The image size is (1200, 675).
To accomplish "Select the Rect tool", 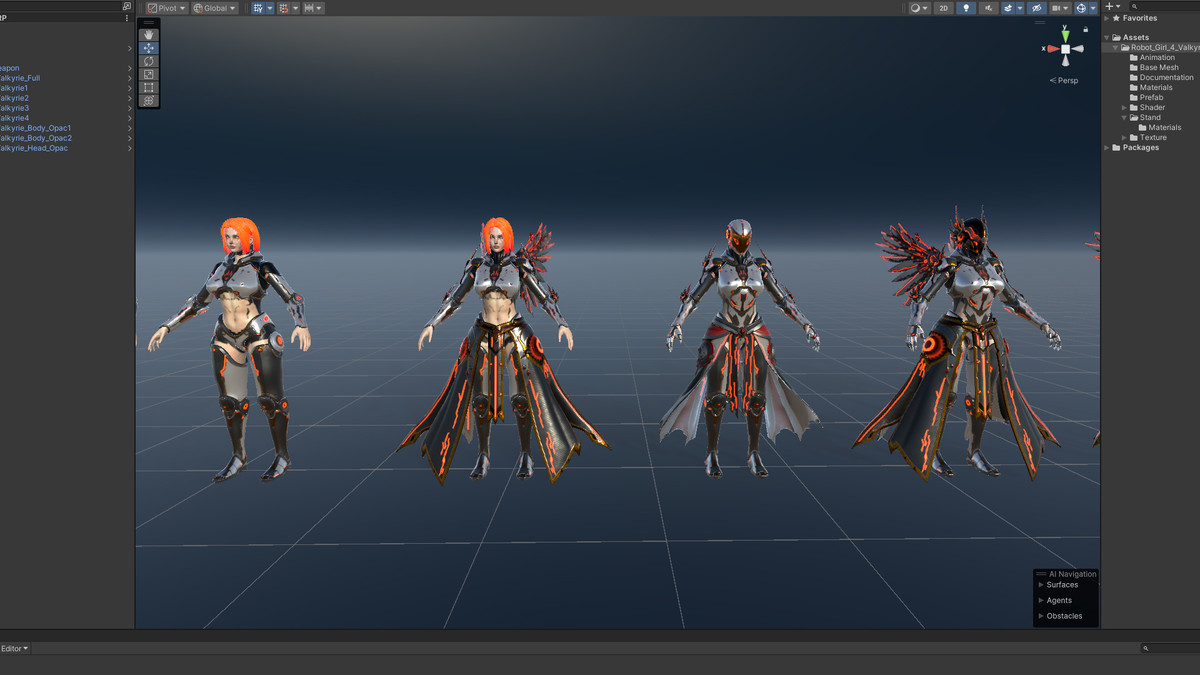I will pos(149,87).
